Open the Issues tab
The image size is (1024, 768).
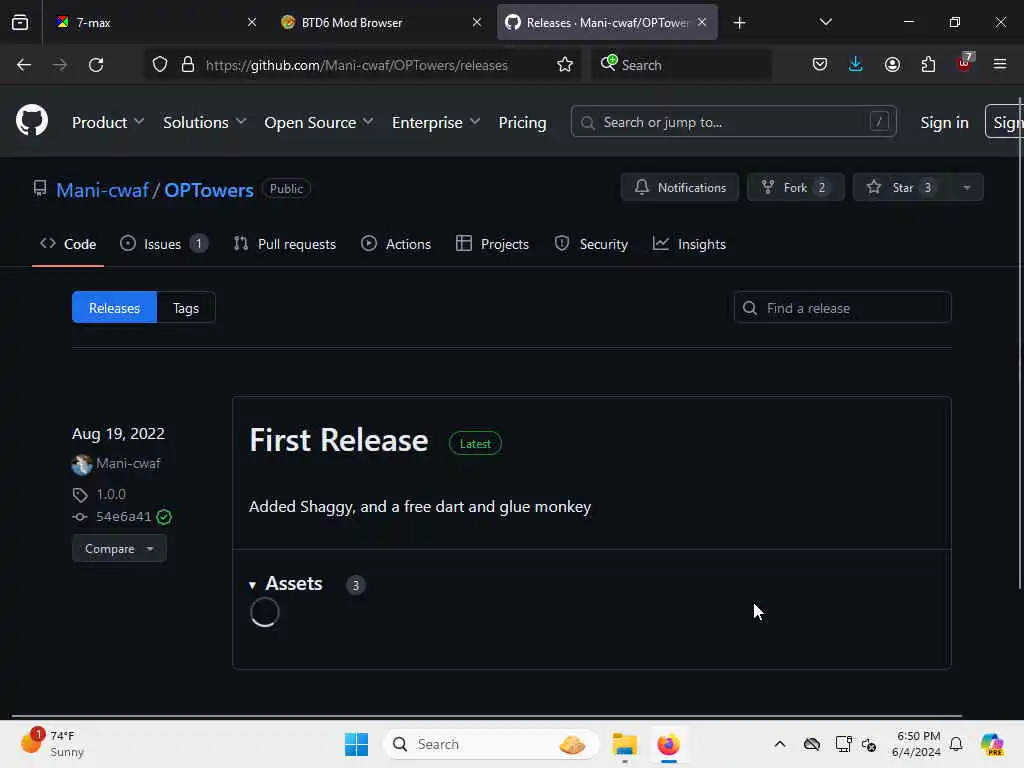coord(164,244)
